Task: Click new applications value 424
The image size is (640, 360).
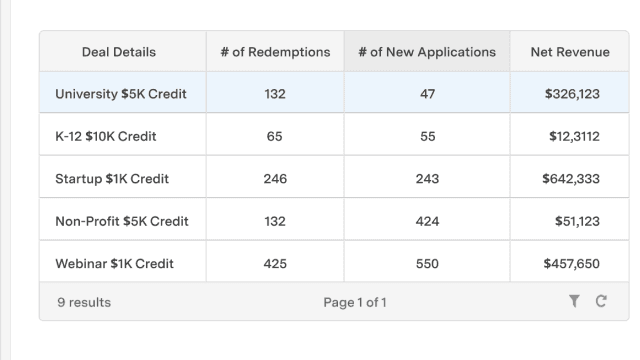Action: coord(427,221)
